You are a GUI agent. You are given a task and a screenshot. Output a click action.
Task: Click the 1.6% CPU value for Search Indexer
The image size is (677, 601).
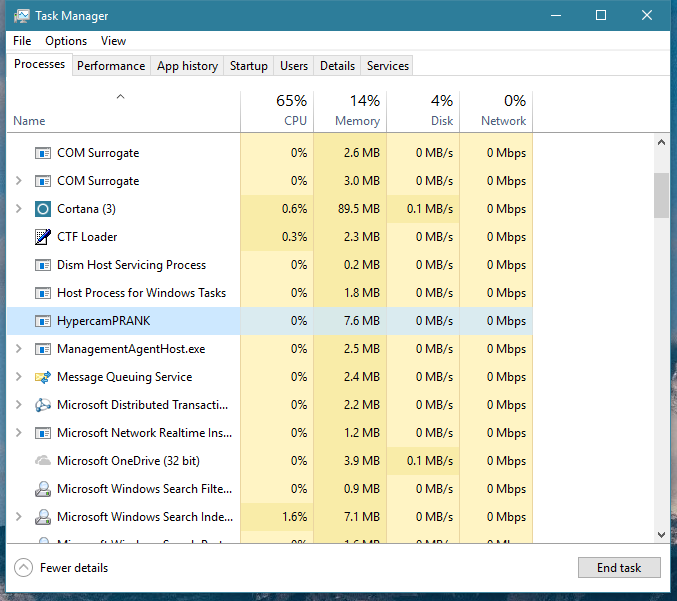pyautogui.click(x=294, y=517)
